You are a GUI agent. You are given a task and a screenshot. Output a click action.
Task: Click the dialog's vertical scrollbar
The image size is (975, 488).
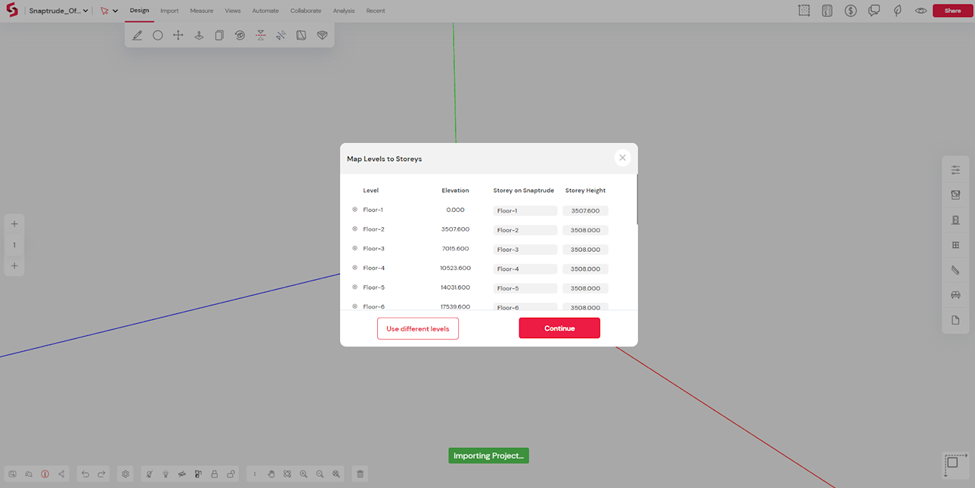tap(637, 200)
